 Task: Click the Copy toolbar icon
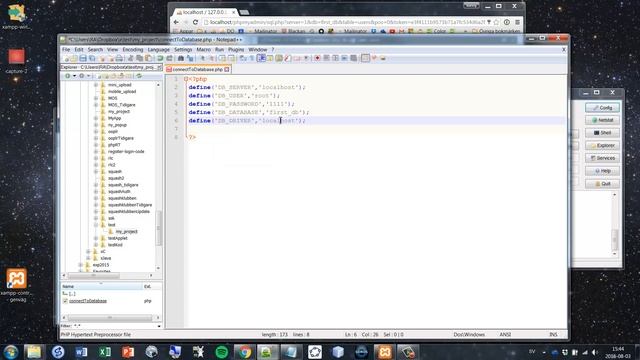click(x=140, y=58)
